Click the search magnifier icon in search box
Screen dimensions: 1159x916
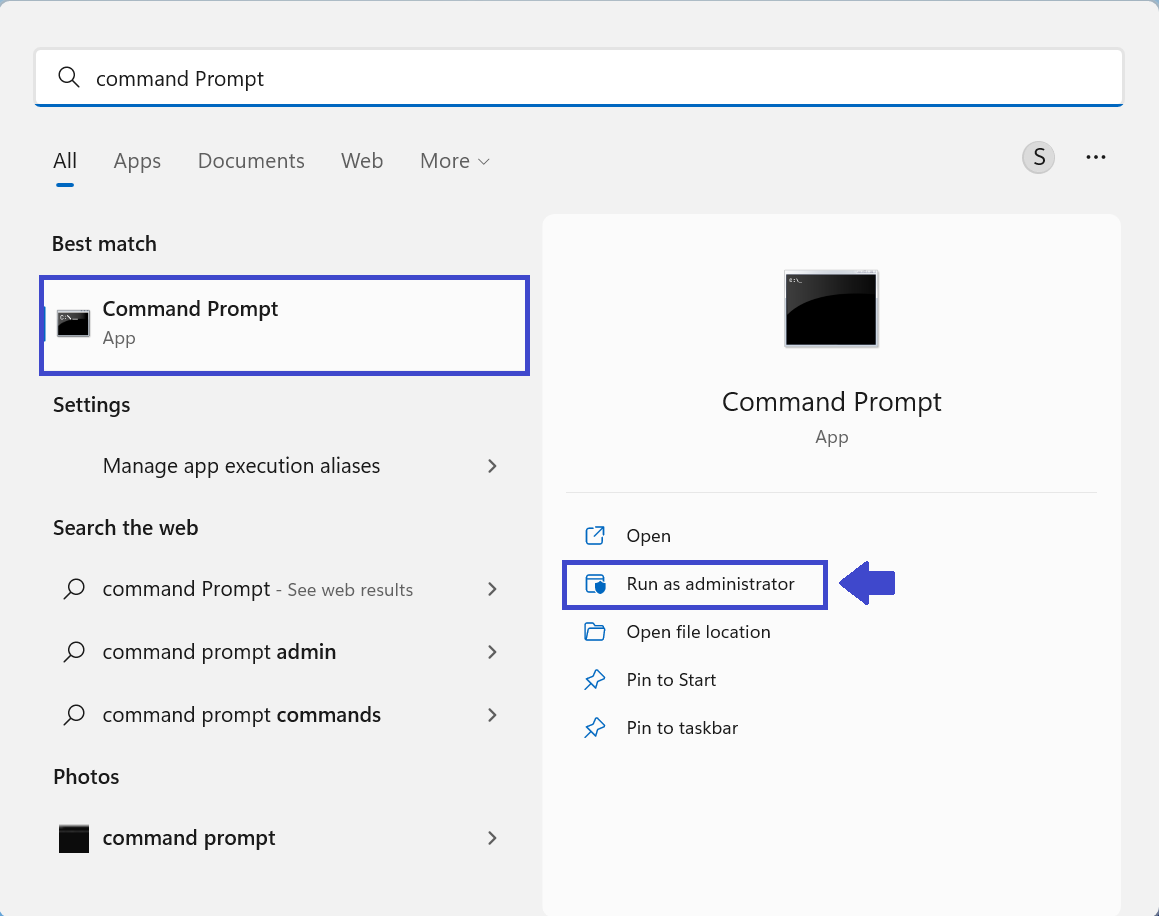point(69,78)
